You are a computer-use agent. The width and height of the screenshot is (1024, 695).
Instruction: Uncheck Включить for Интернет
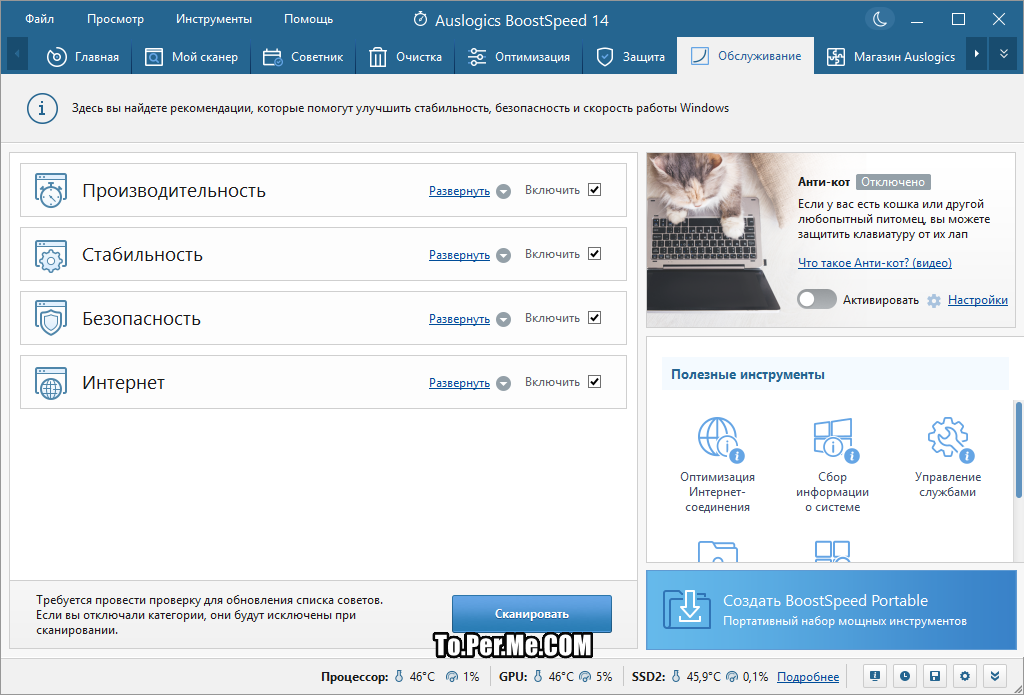[x=594, y=382]
